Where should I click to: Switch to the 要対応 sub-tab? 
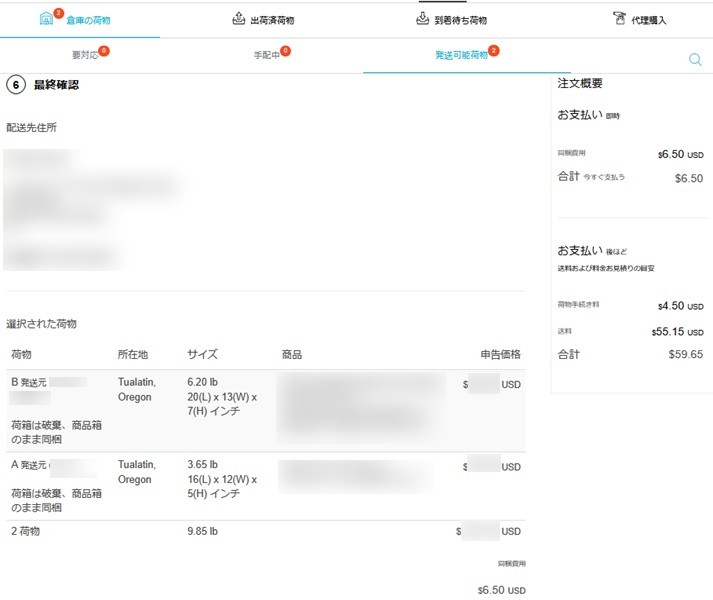(84, 55)
